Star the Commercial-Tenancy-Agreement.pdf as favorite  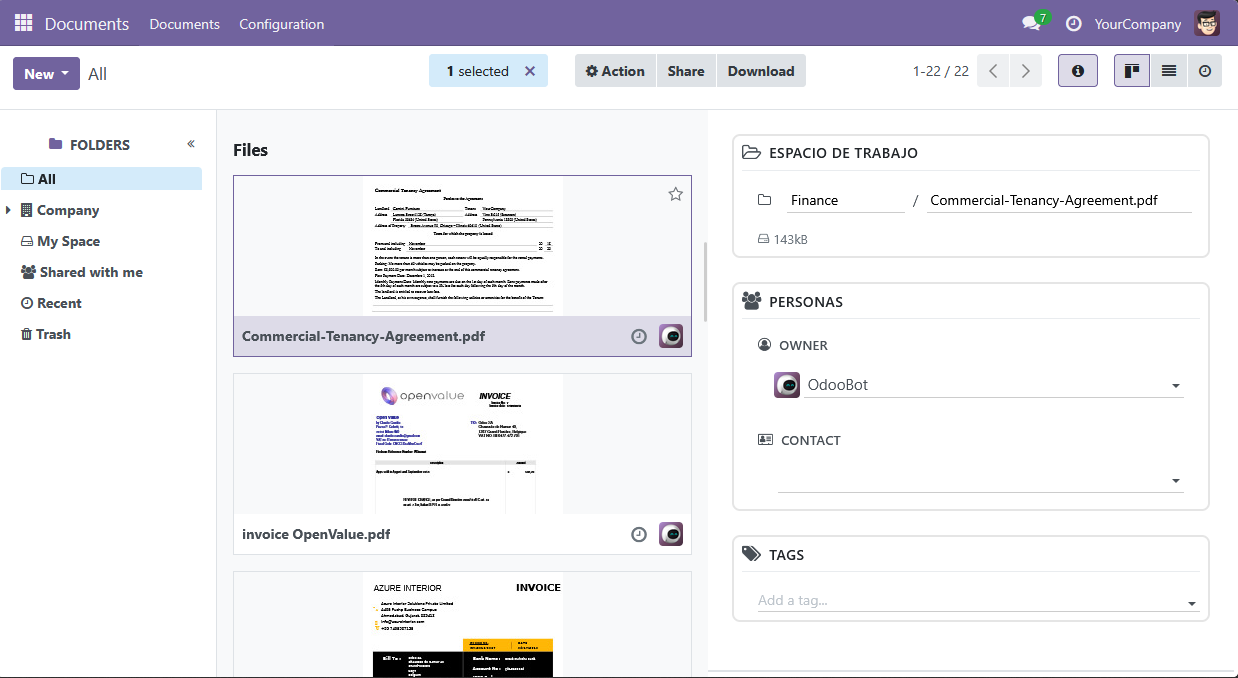pos(675,194)
